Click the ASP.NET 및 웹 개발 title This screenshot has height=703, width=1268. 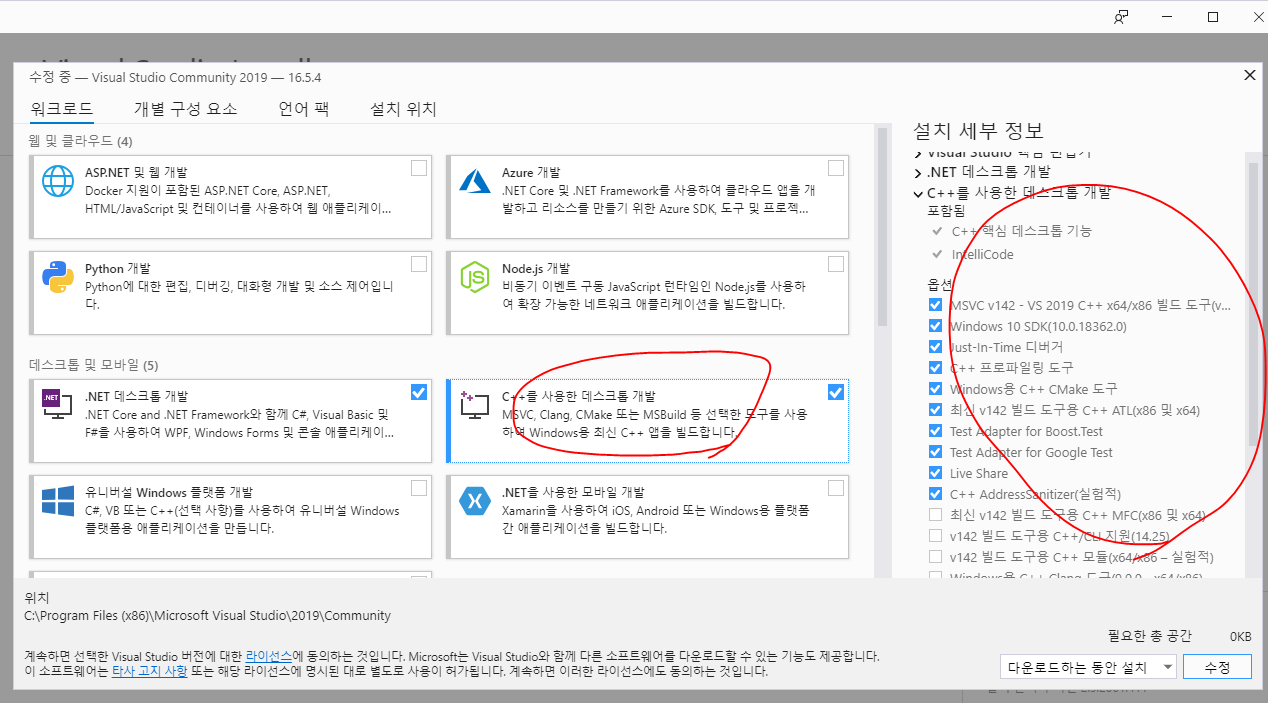pos(136,172)
